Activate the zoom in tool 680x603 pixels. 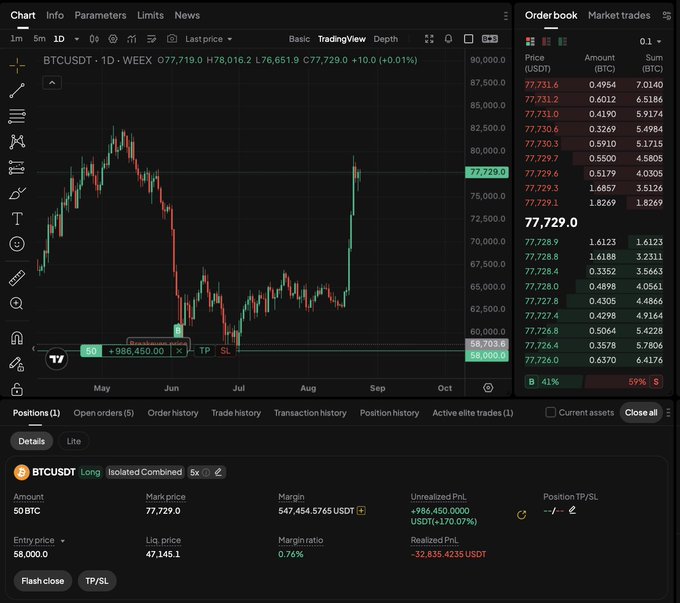coord(17,303)
